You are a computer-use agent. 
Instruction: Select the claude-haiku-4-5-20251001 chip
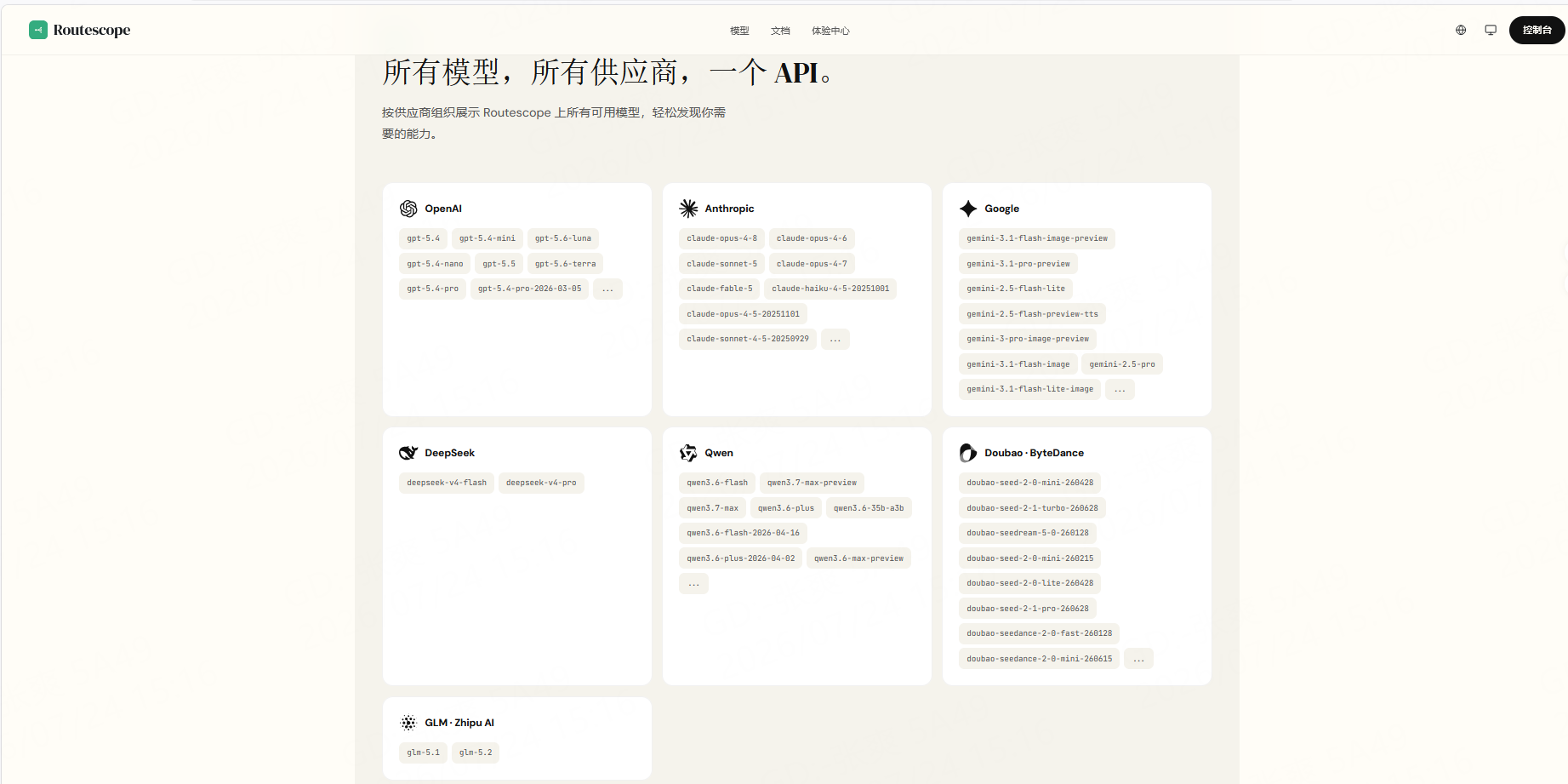(830, 289)
